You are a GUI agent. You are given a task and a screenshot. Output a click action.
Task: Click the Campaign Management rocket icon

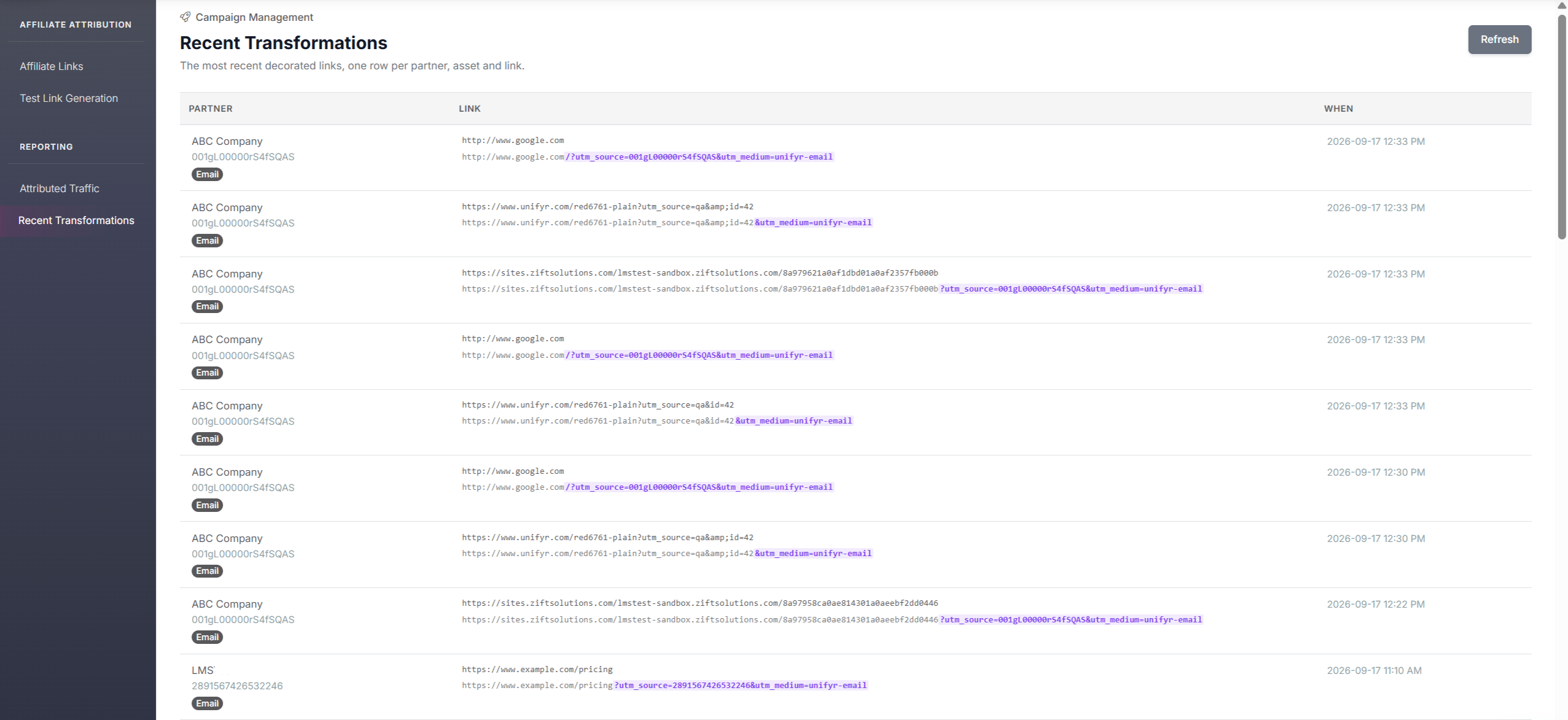[x=185, y=17]
